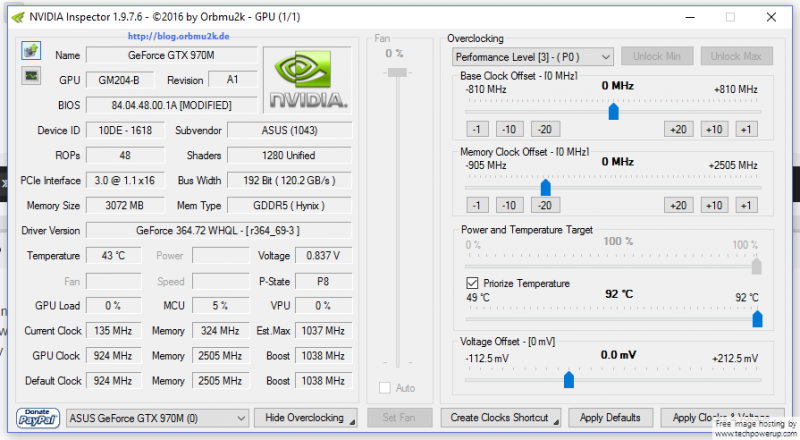Click the Bus Width value 192 Bit
The width and height of the screenshot is (800, 440).
pos(289,180)
